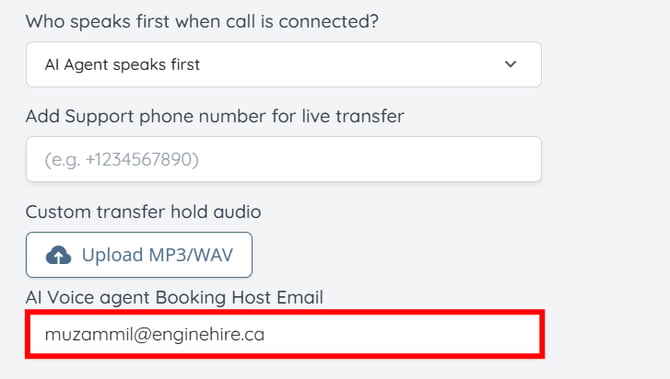Click the "(e.g. +1234567890)" placeholder text
The width and height of the screenshot is (670, 379).
click(122, 160)
